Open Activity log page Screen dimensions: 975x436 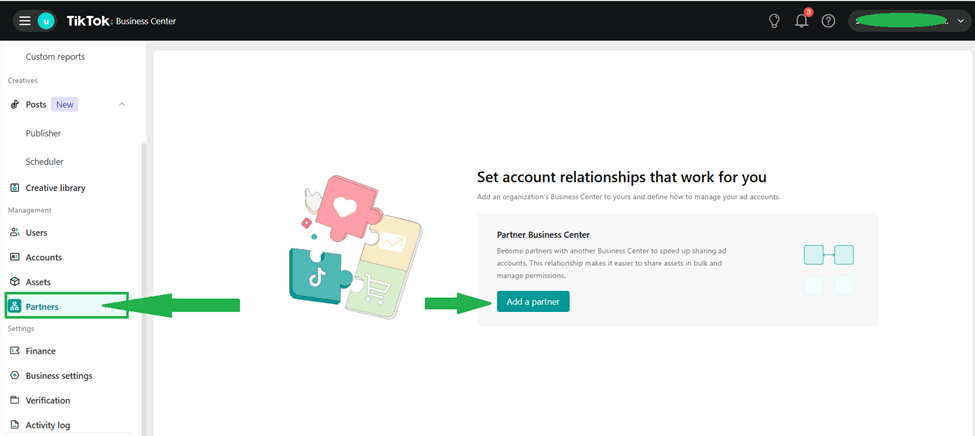coord(47,425)
